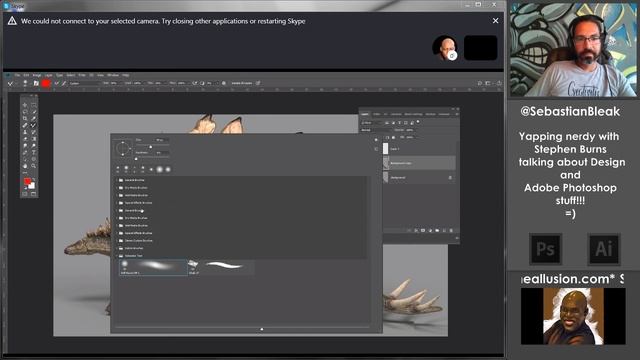Open the layer blend mode dropdown
The image size is (640, 360).
coord(375,130)
